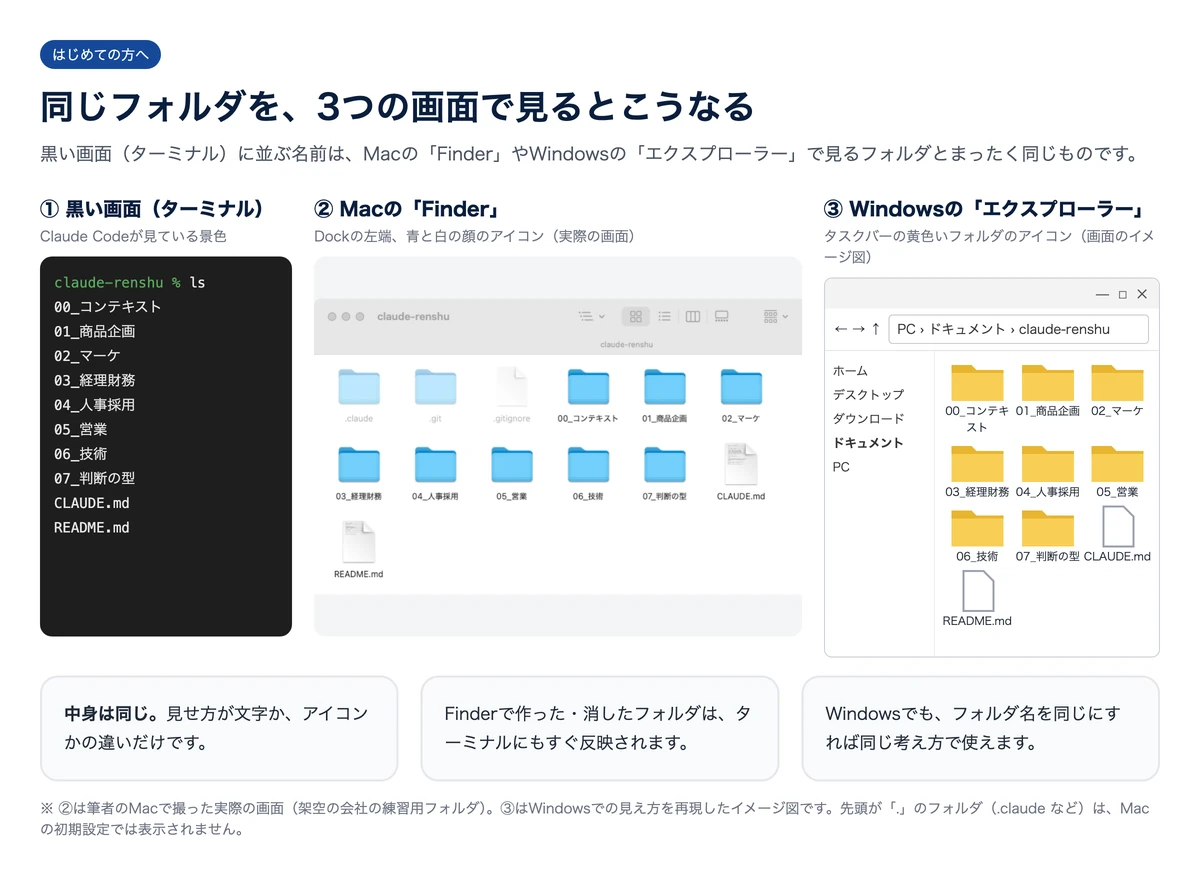
Task: Click 02_マーケ in the terminal listing
Action: pyautogui.click(x=87, y=356)
